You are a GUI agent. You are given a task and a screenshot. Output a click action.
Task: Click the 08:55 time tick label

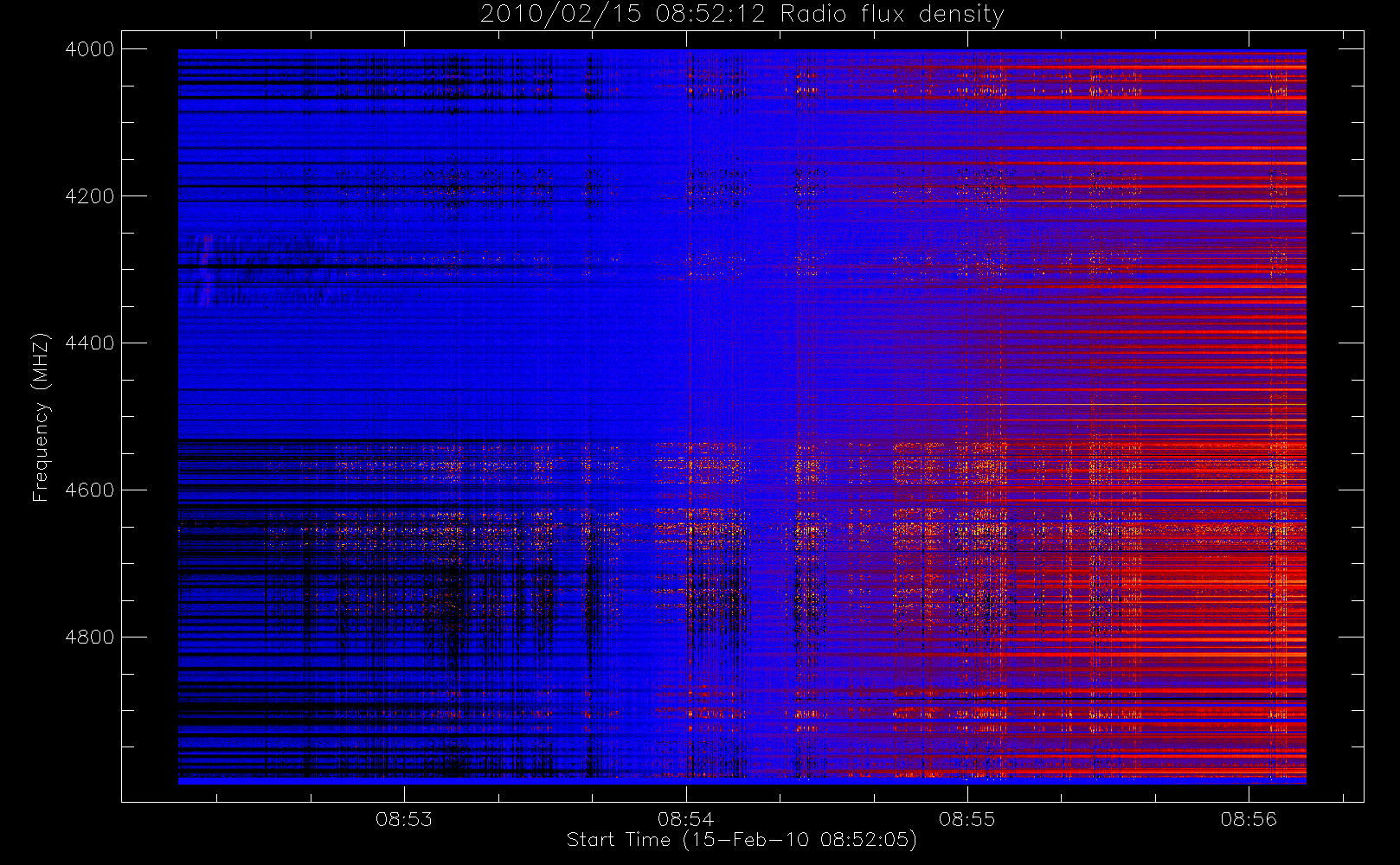(x=967, y=819)
